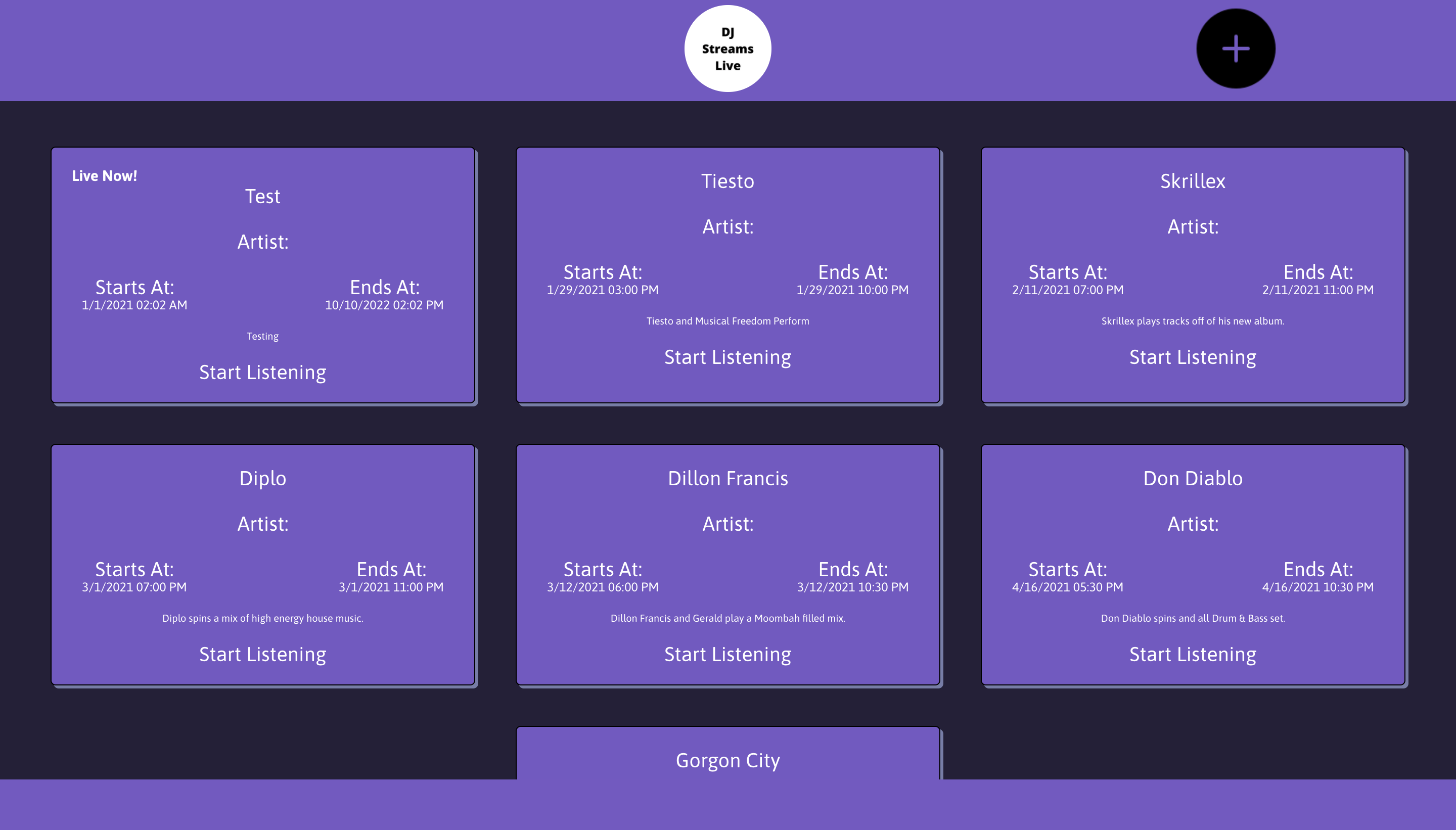Image resolution: width=1456 pixels, height=830 pixels.
Task: Start Listening to Dillon Francis stream
Action: 727,654
